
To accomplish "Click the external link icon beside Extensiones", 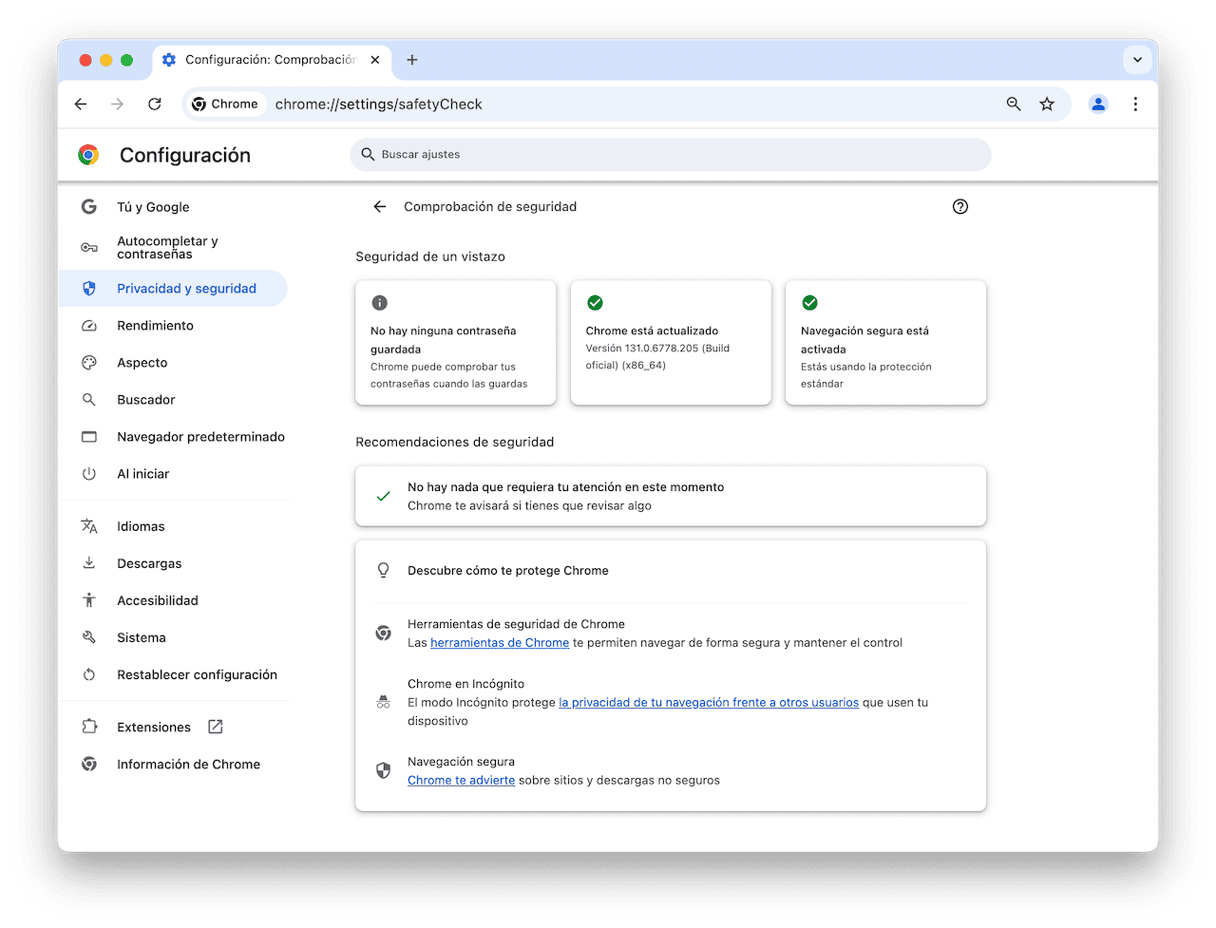I will 215,727.
